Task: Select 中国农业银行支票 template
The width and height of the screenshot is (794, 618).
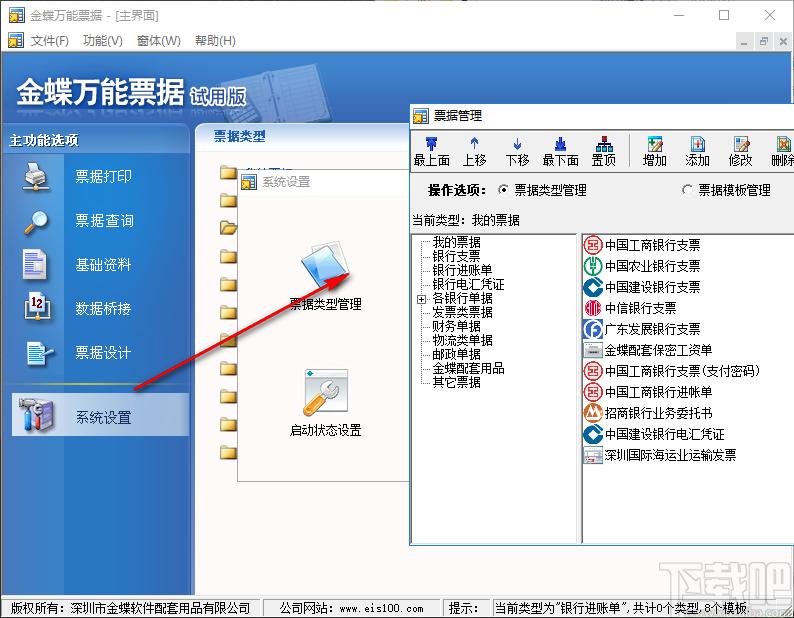Action: 642,266
